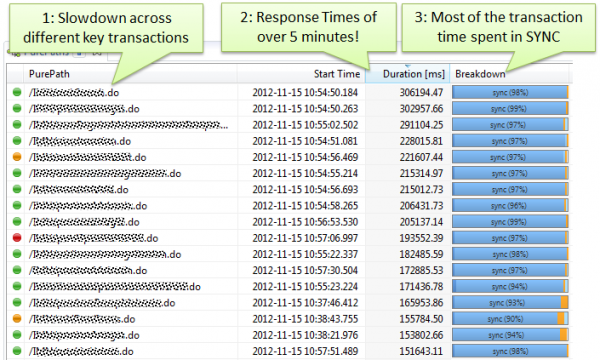Click green status icon of 151643.11 ms row

17,351
